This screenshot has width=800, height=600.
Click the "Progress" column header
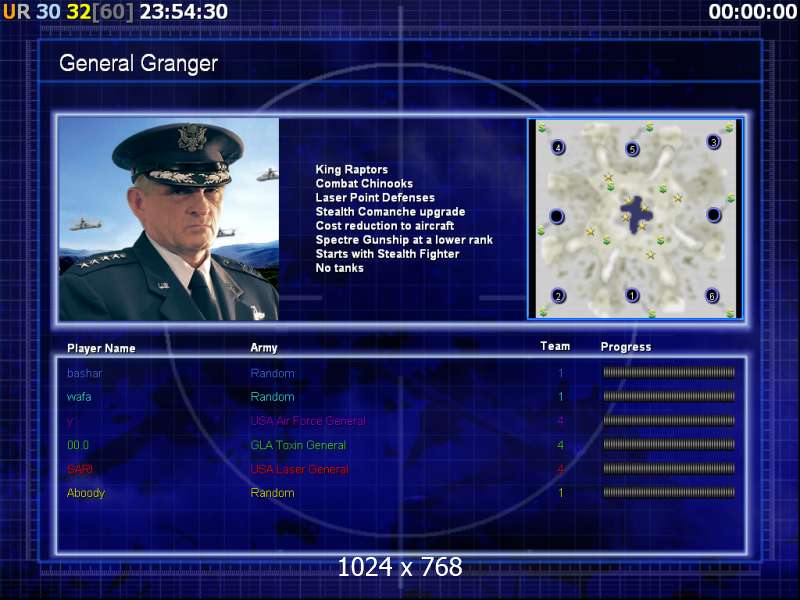626,347
